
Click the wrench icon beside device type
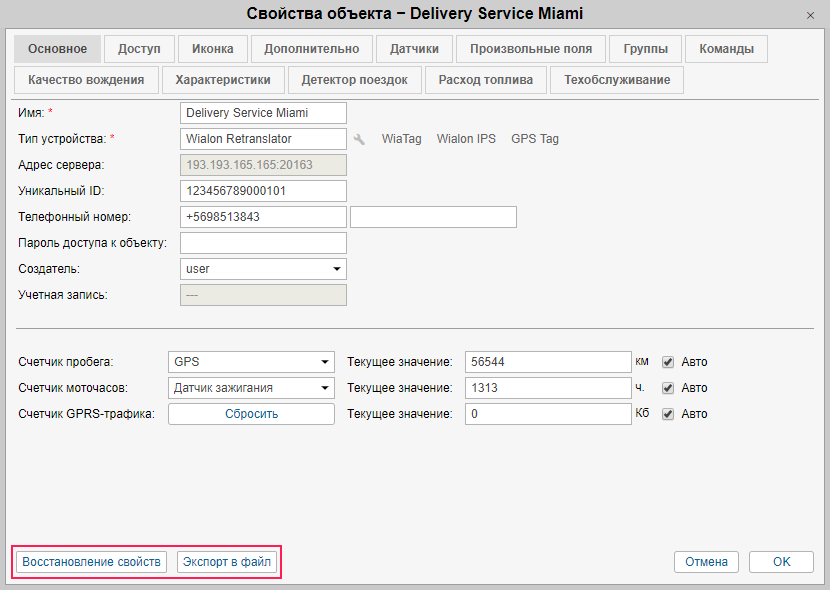pyautogui.click(x=360, y=139)
